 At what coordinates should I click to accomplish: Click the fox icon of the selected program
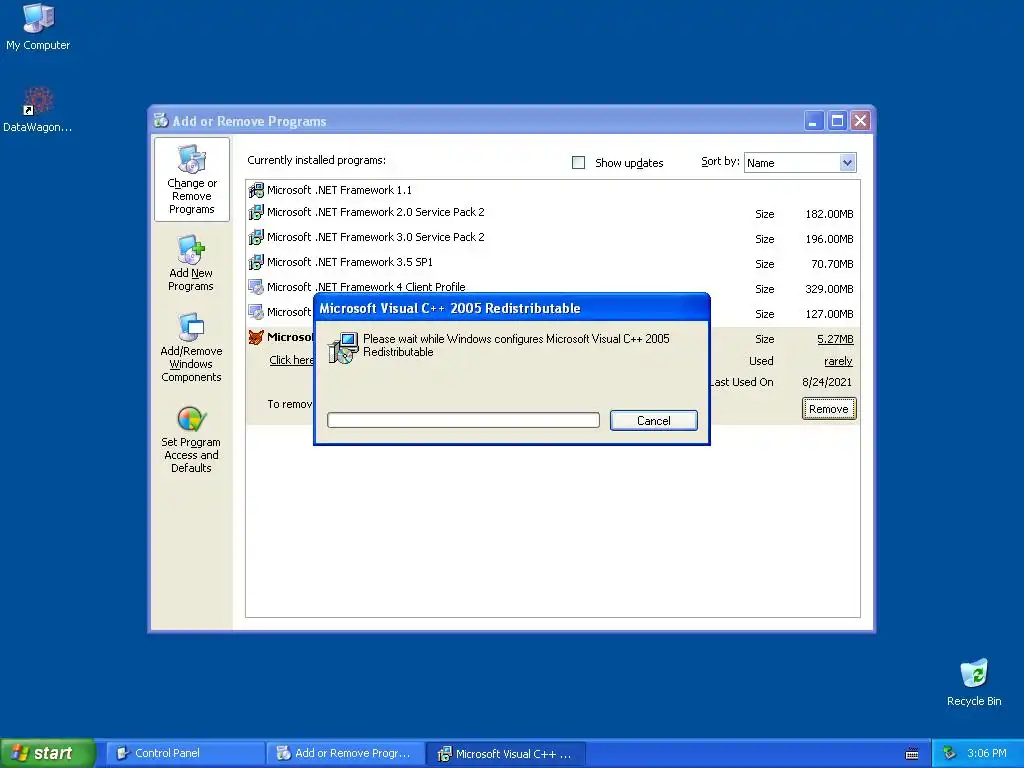256,337
